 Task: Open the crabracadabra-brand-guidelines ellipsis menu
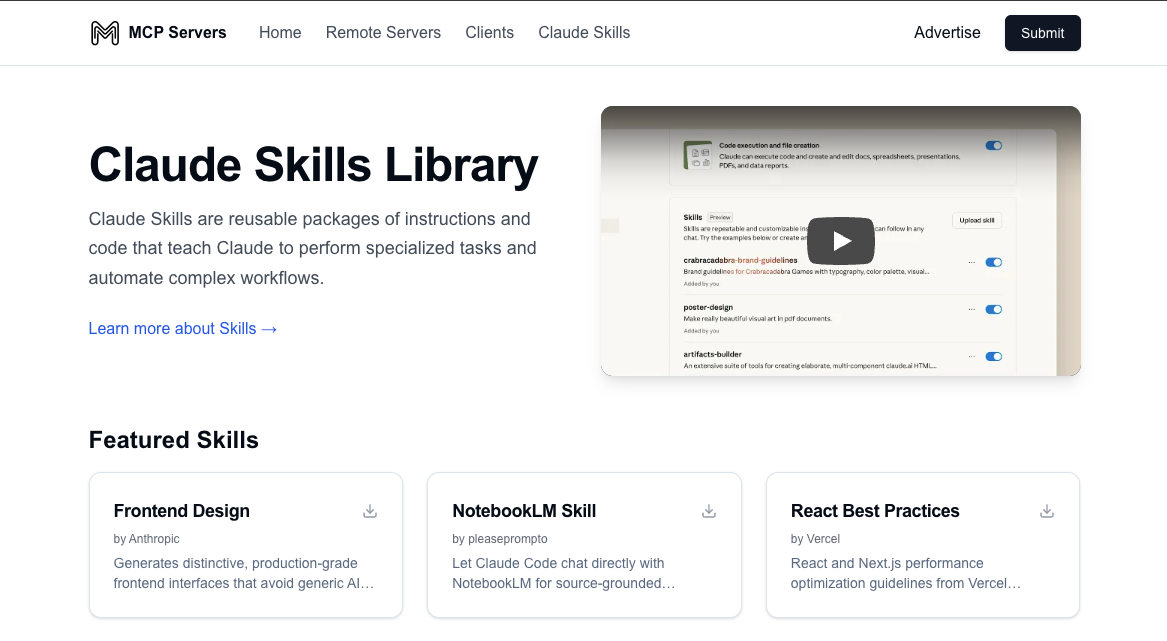pyautogui.click(x=971, y=262)
